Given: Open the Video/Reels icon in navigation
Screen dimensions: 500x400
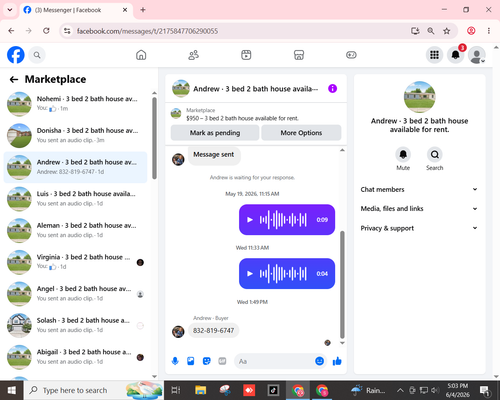Looking at the screenshot, I should click(x=246, y=55).
